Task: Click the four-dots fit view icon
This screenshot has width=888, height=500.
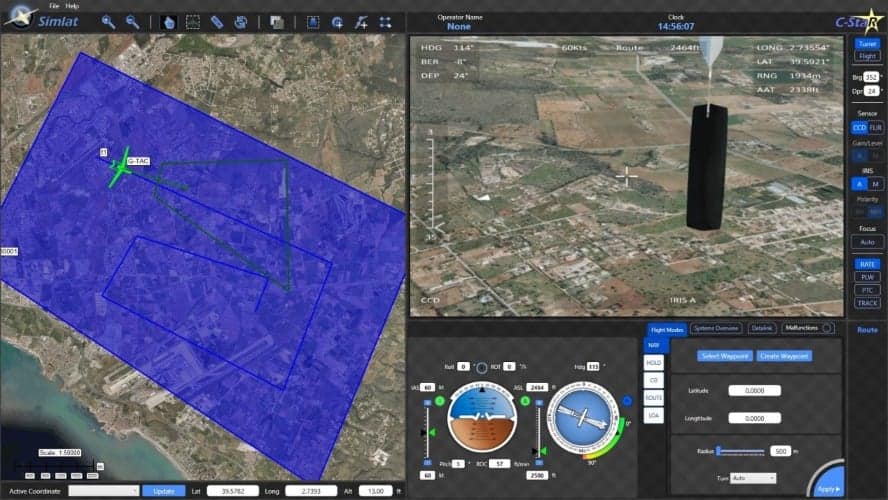Action: pos(385,22)
